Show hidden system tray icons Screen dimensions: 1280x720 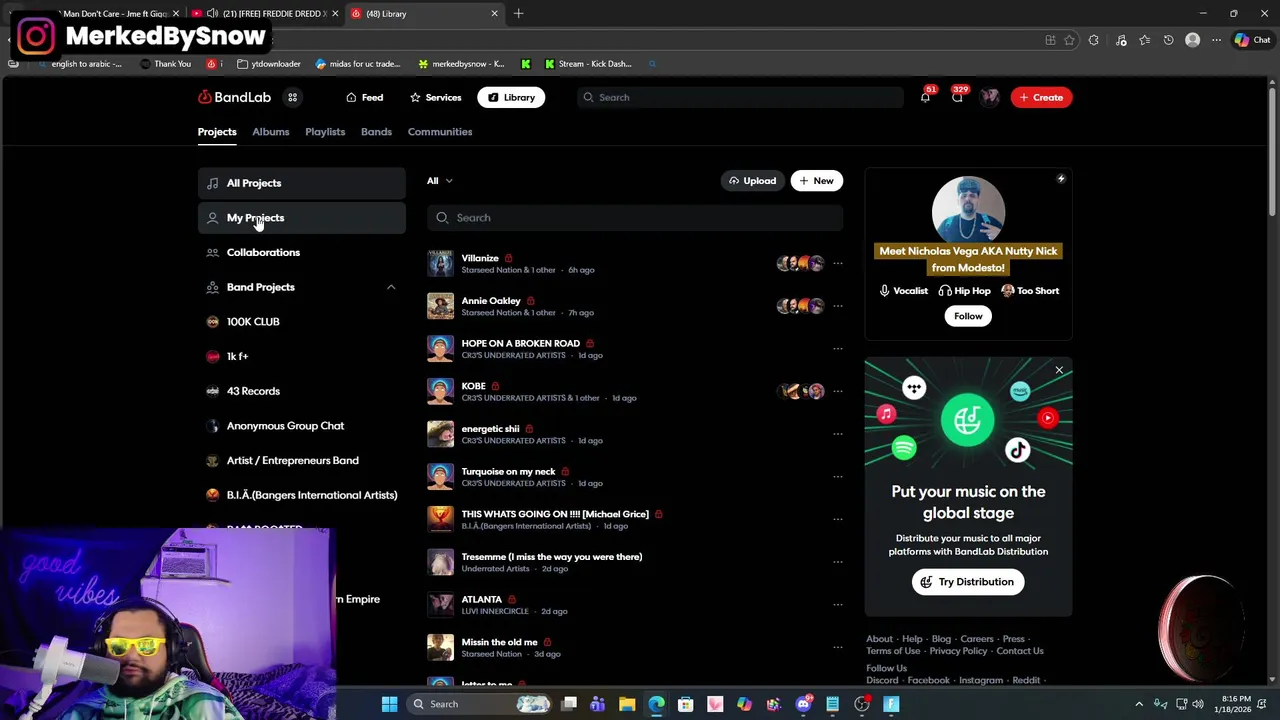coord(1138,704)
